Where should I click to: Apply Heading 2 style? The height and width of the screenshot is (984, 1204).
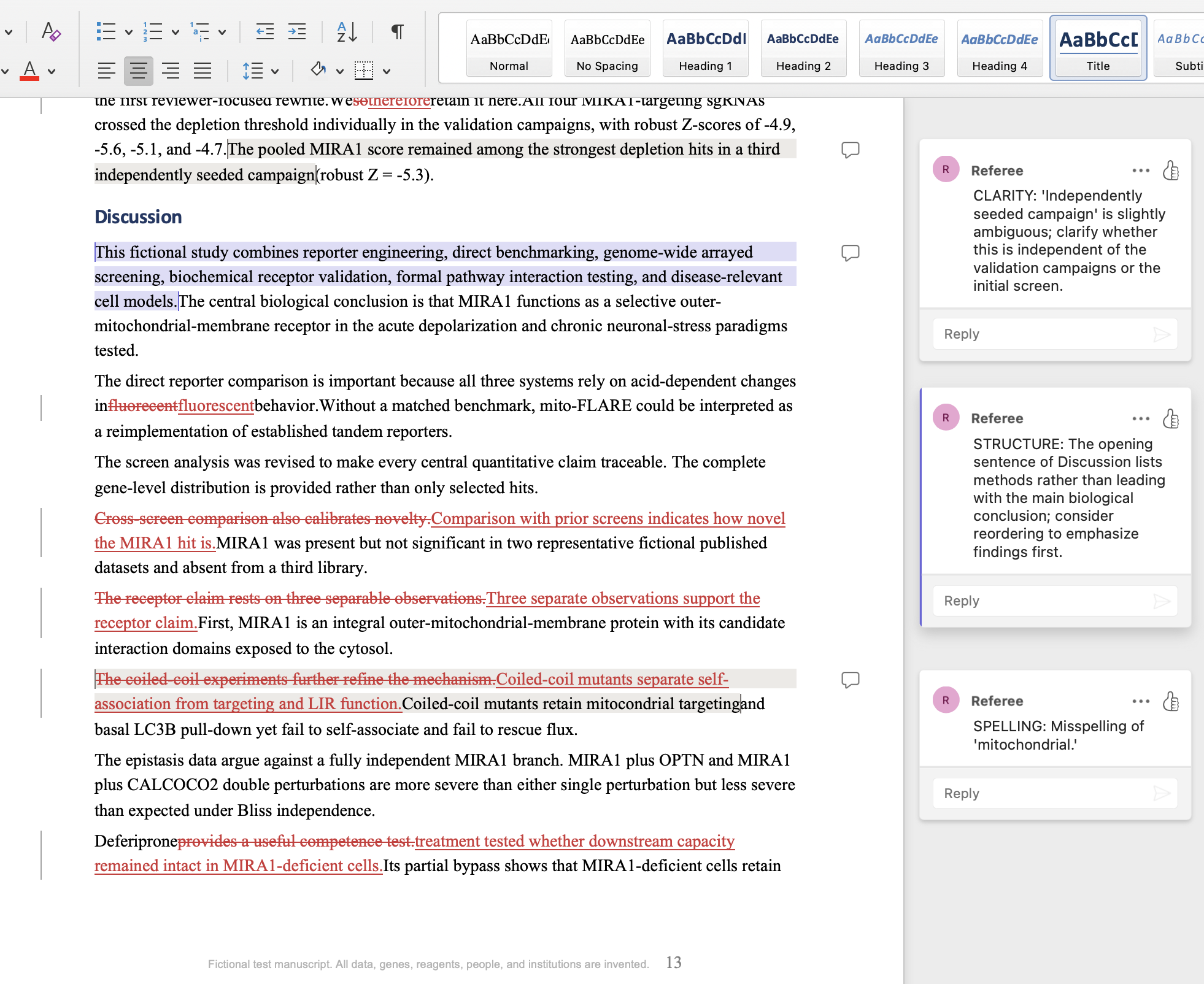tap(804, 48)
